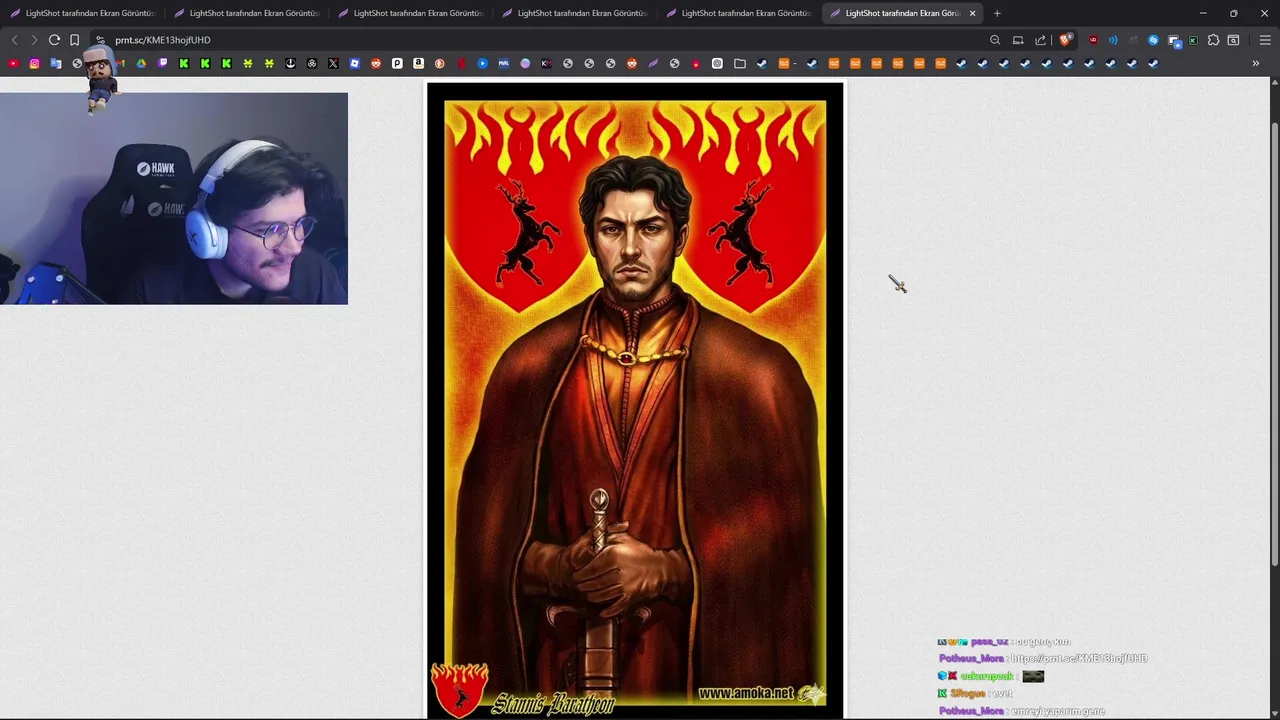Open the Extensions puzzle-piece menu
This screenshot has width=1280, height=720.
click(1213, 40)
